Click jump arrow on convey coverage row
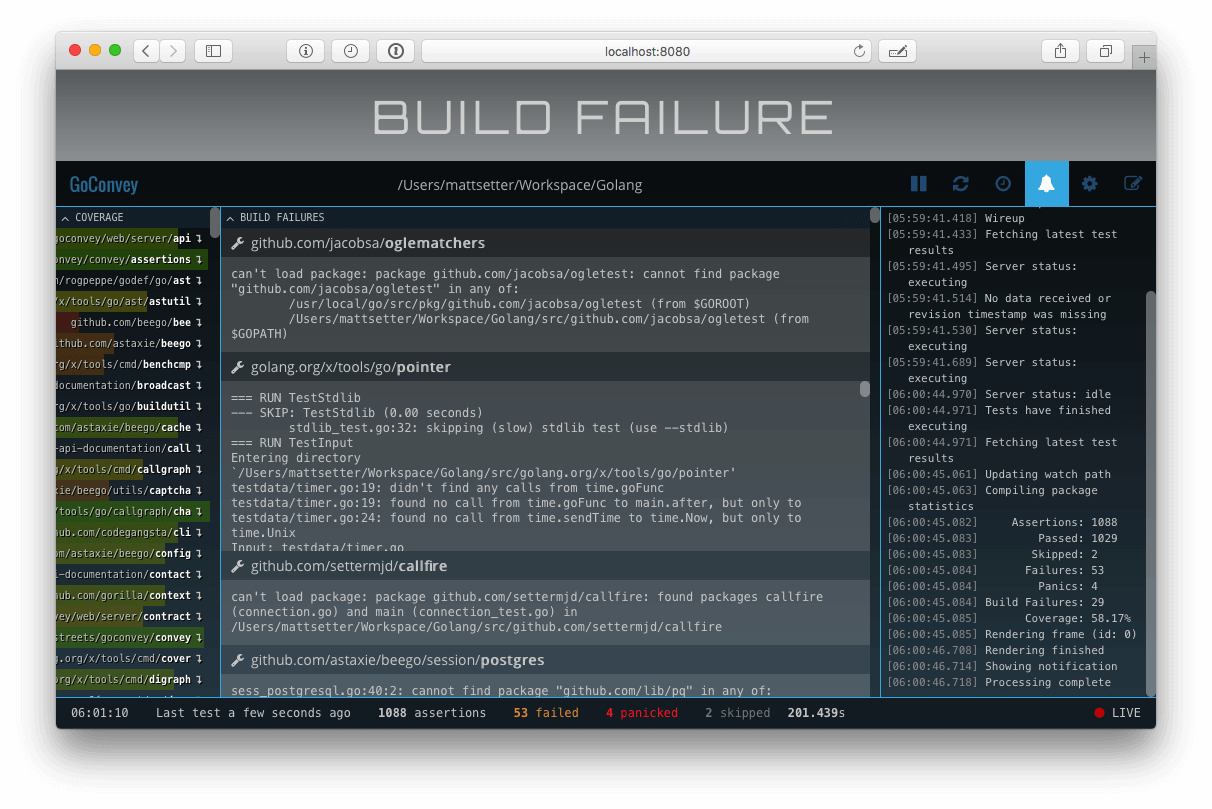The width and height of the screenshot is (1212, 809). pyautogui.click(x=200, y=637)
